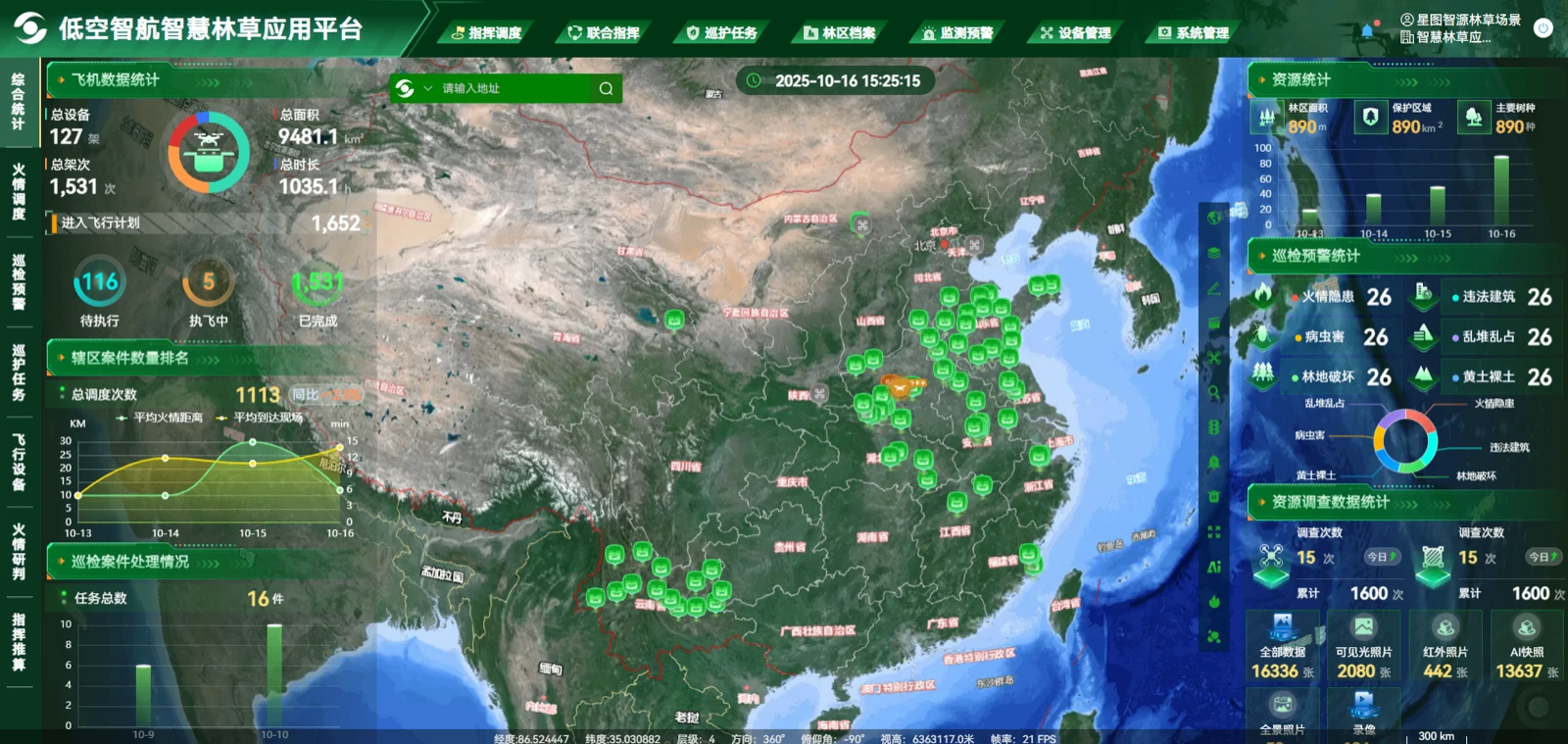Expand the 巡检预警统计 panel header
The width and height of the screenshot is (1568, 744).
1315,256
